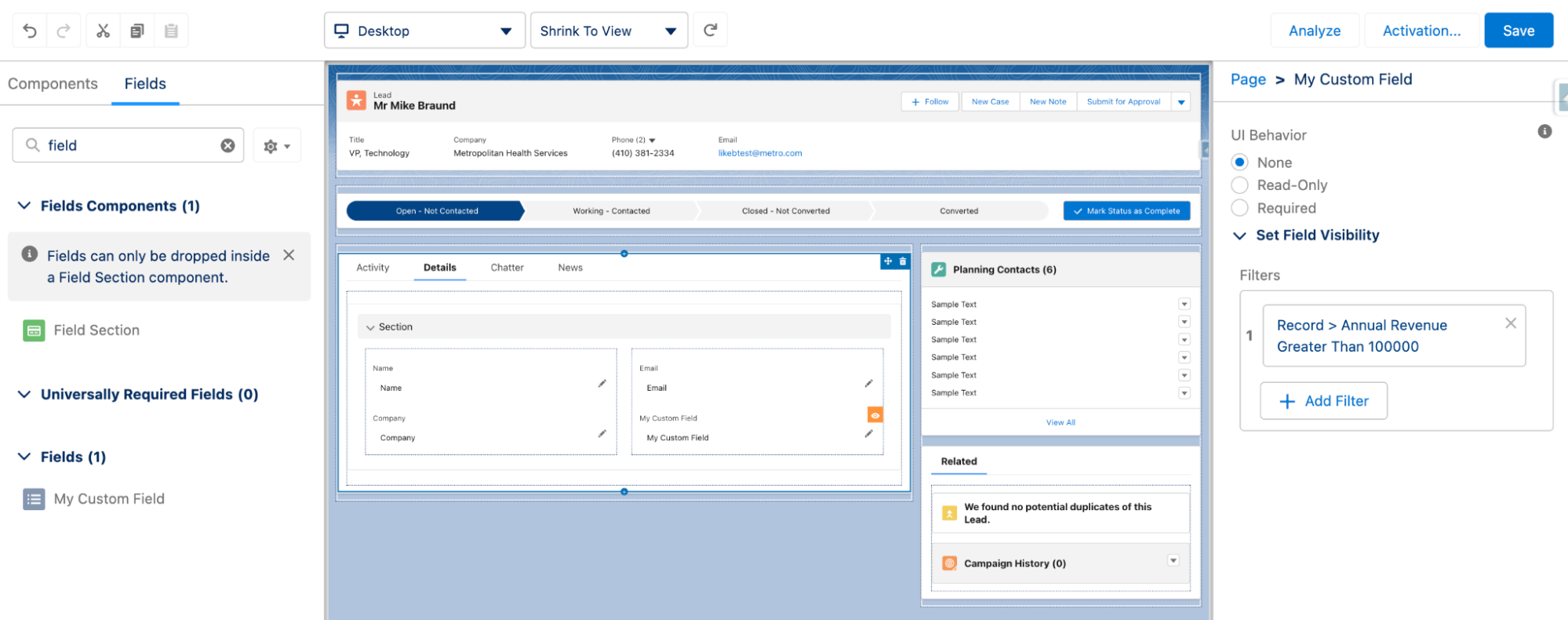Collapse the Fields Components group
1568x620 pixels.
(24, 206)
